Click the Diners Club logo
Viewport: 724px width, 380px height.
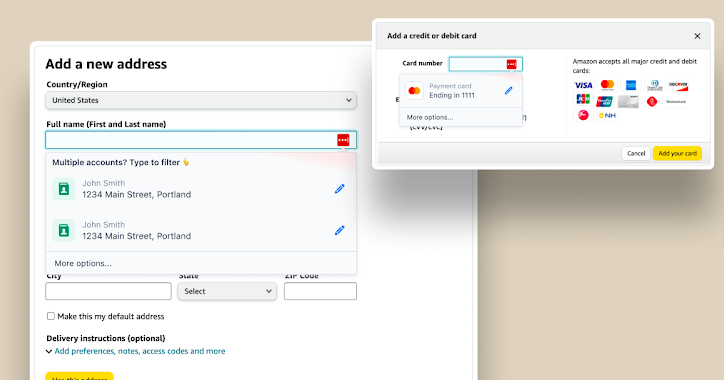(654, 85)
